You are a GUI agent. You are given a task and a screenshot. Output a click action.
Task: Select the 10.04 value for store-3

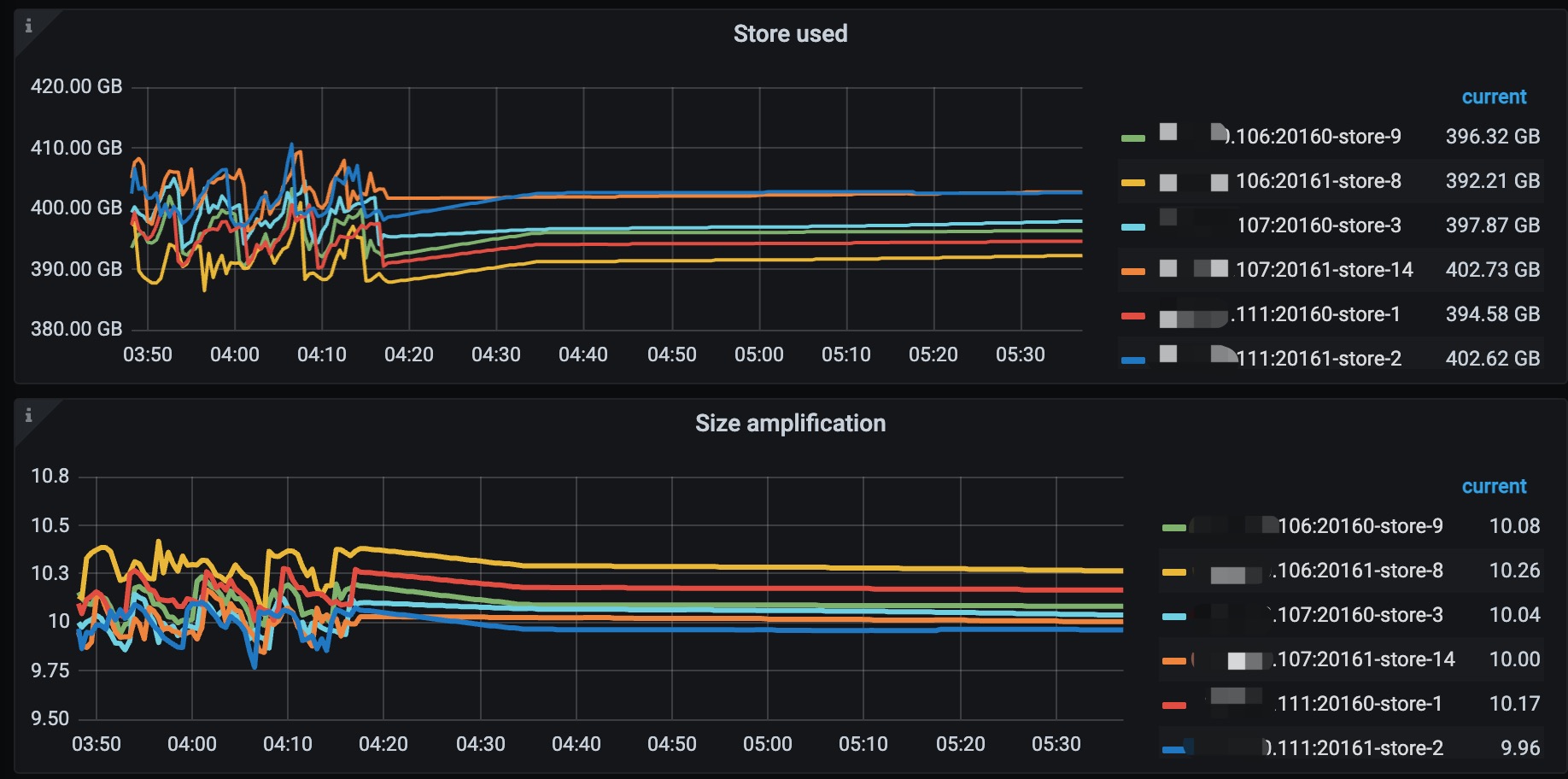[1515, 615]
